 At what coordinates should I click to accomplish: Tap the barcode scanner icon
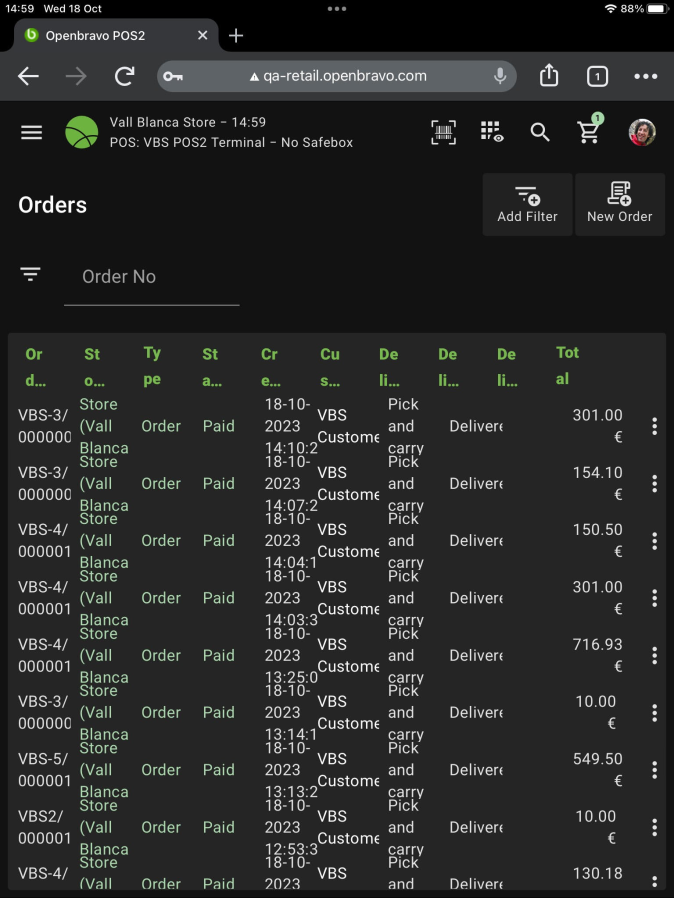click(443, 132)
